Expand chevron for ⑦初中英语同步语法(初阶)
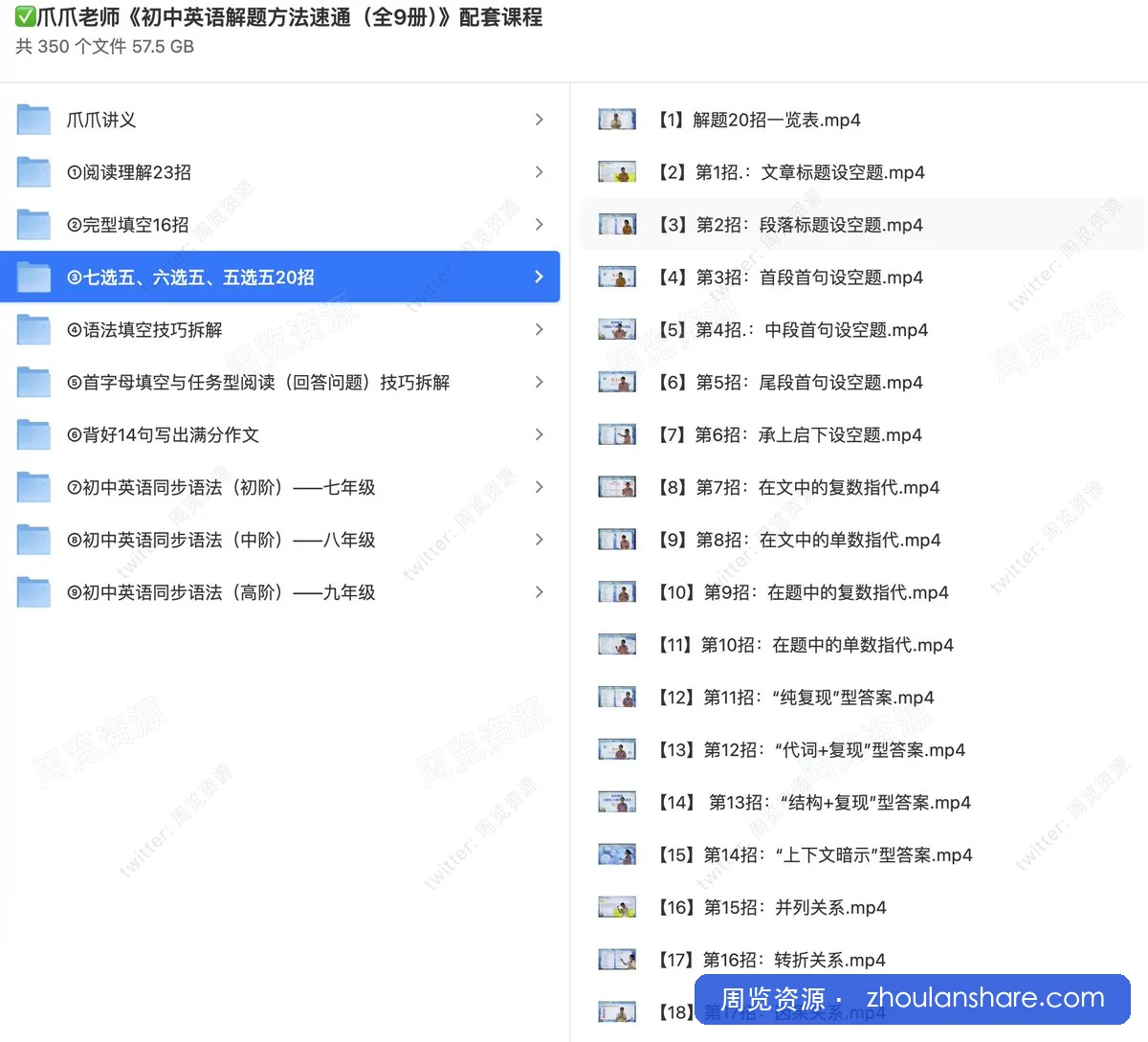The image size is (1148, 1042). [x=540, y=487]
